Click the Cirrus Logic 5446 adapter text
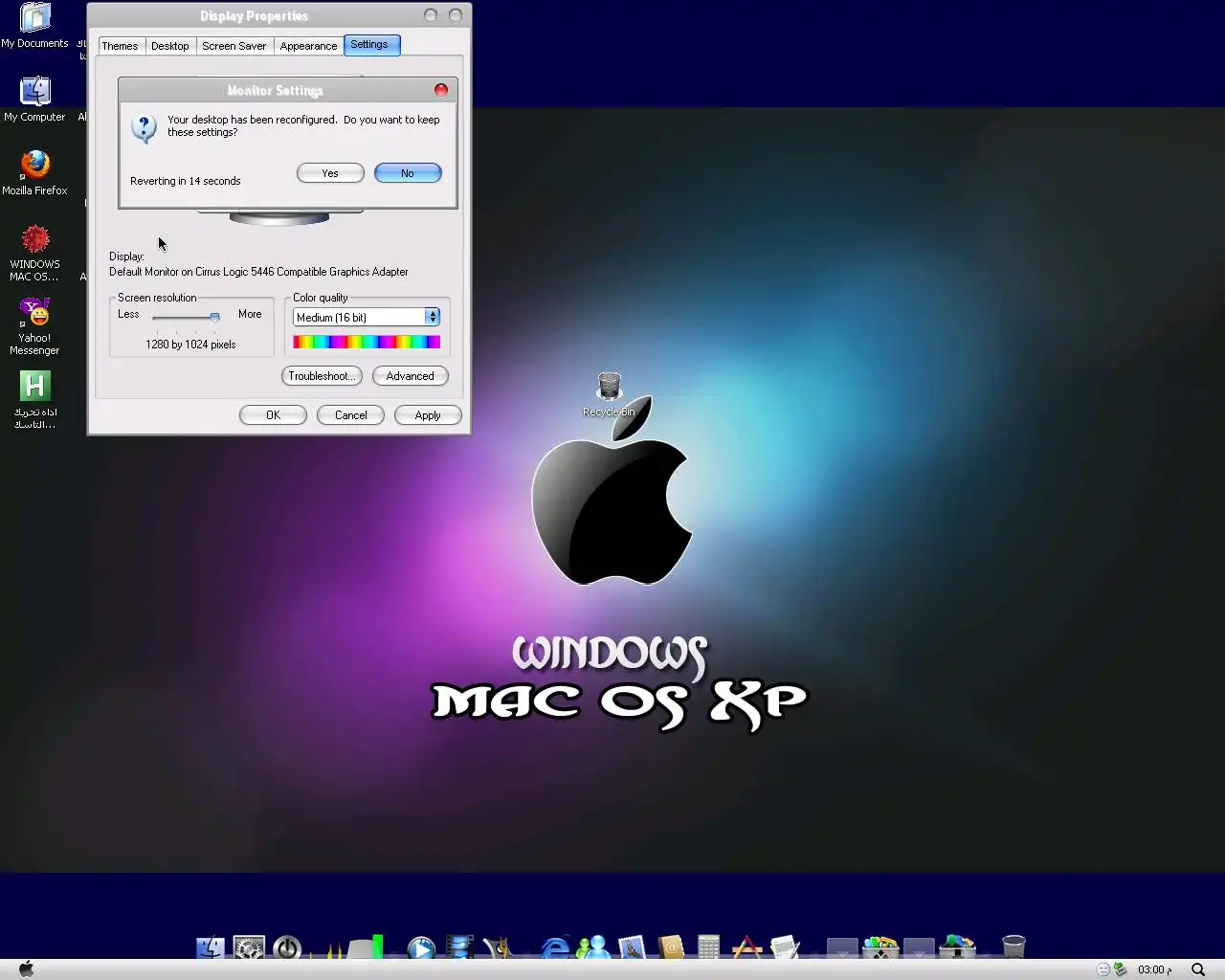Image resolution: width=1225 pixels, height=980 pixels. click(258, 272)
